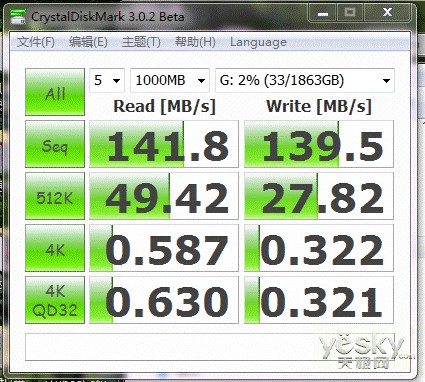425x382 pixels.
Task: Open the drive dropdown showing G: 2%
Action: (x=305, y=80)
